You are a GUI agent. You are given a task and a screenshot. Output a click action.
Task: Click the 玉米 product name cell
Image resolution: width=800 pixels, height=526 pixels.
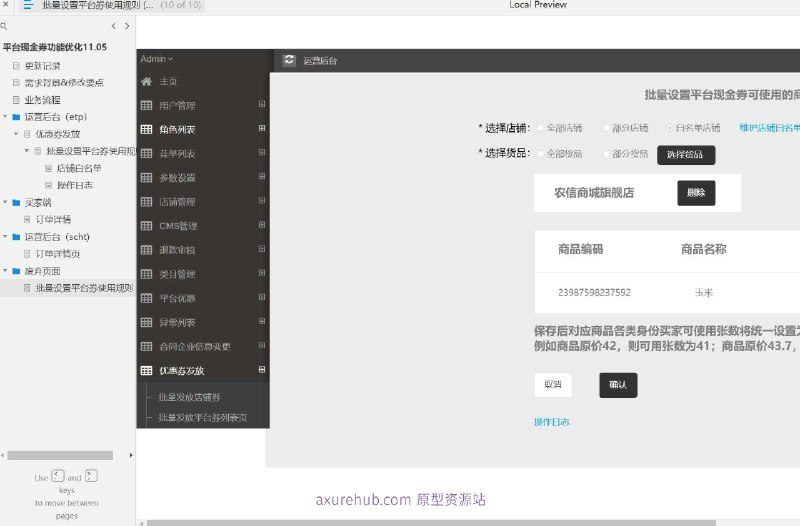[704, 292]
